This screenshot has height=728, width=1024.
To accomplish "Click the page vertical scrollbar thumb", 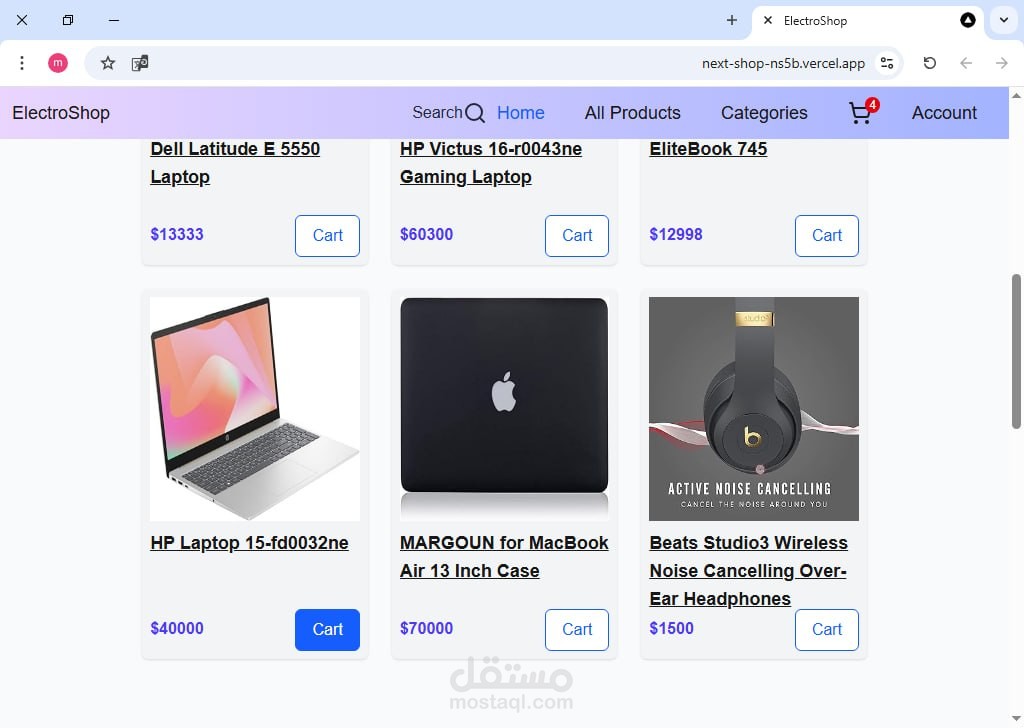I will [x=1016, y=351].
